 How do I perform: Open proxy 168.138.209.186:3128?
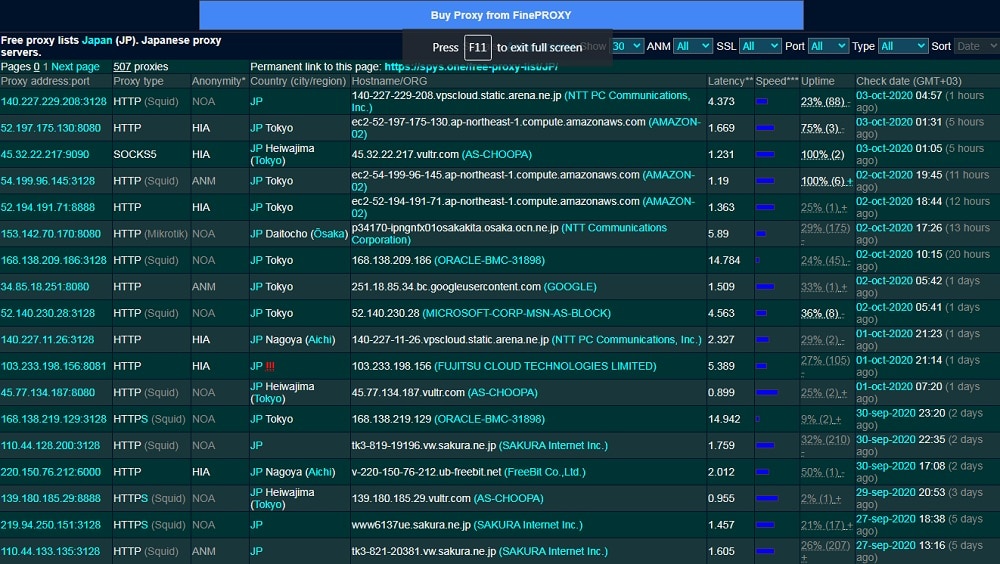pyautogui.click(x=54, y=260)
